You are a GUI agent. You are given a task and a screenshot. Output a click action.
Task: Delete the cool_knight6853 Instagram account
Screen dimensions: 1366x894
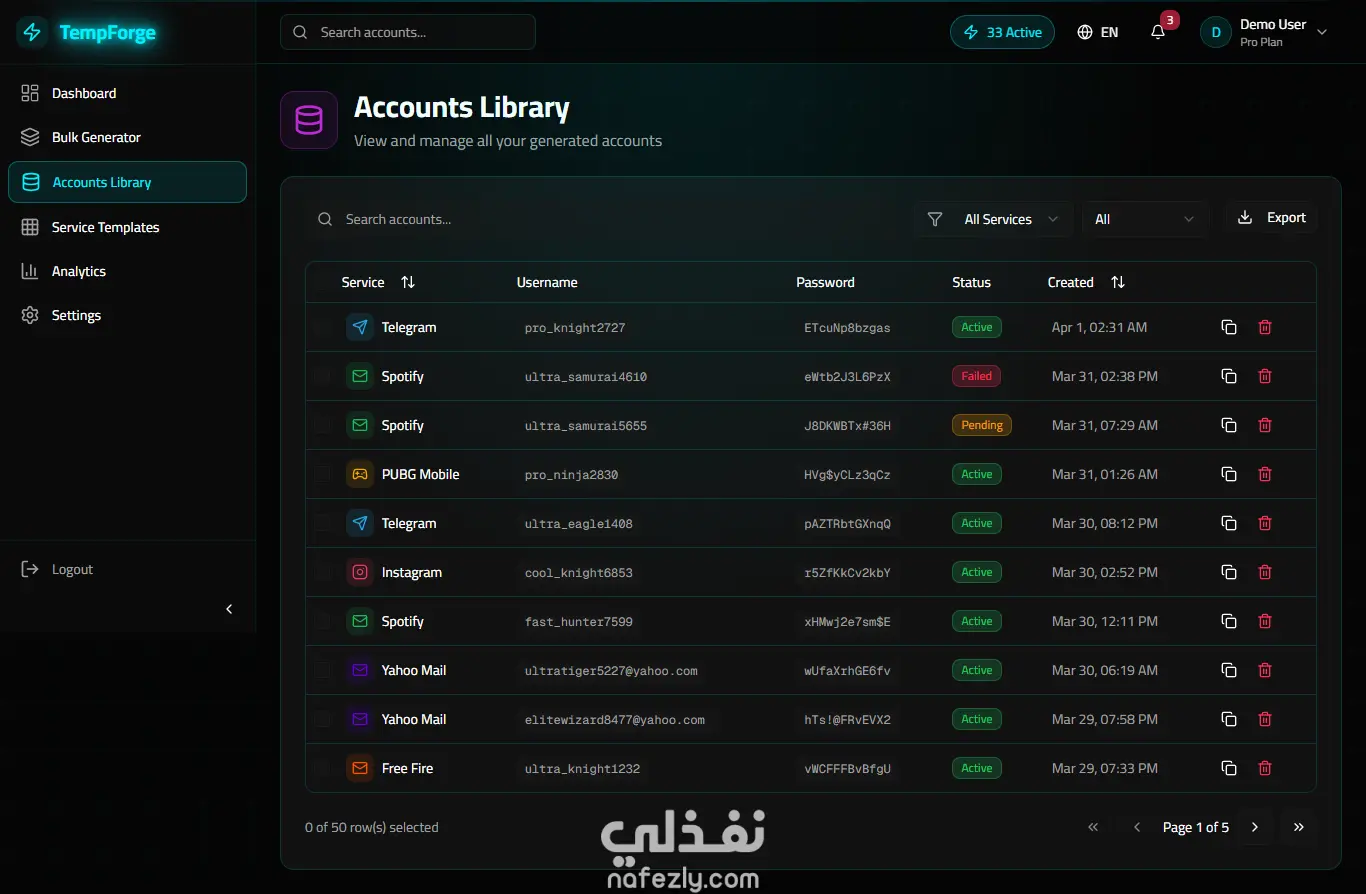pyautogui.click(x=1265, y=572)
